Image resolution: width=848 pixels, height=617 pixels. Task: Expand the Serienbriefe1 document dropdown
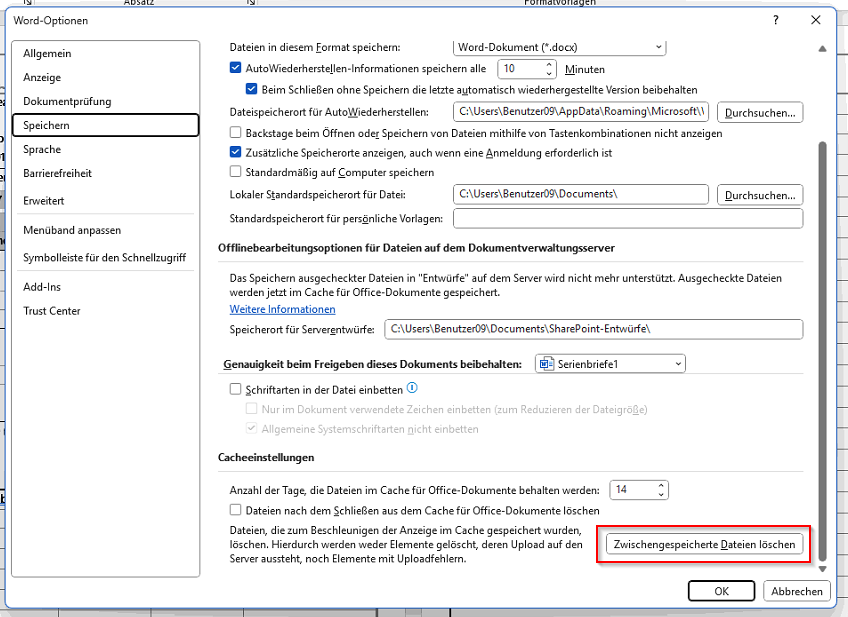pyautogui.click(x=610, y=364)
